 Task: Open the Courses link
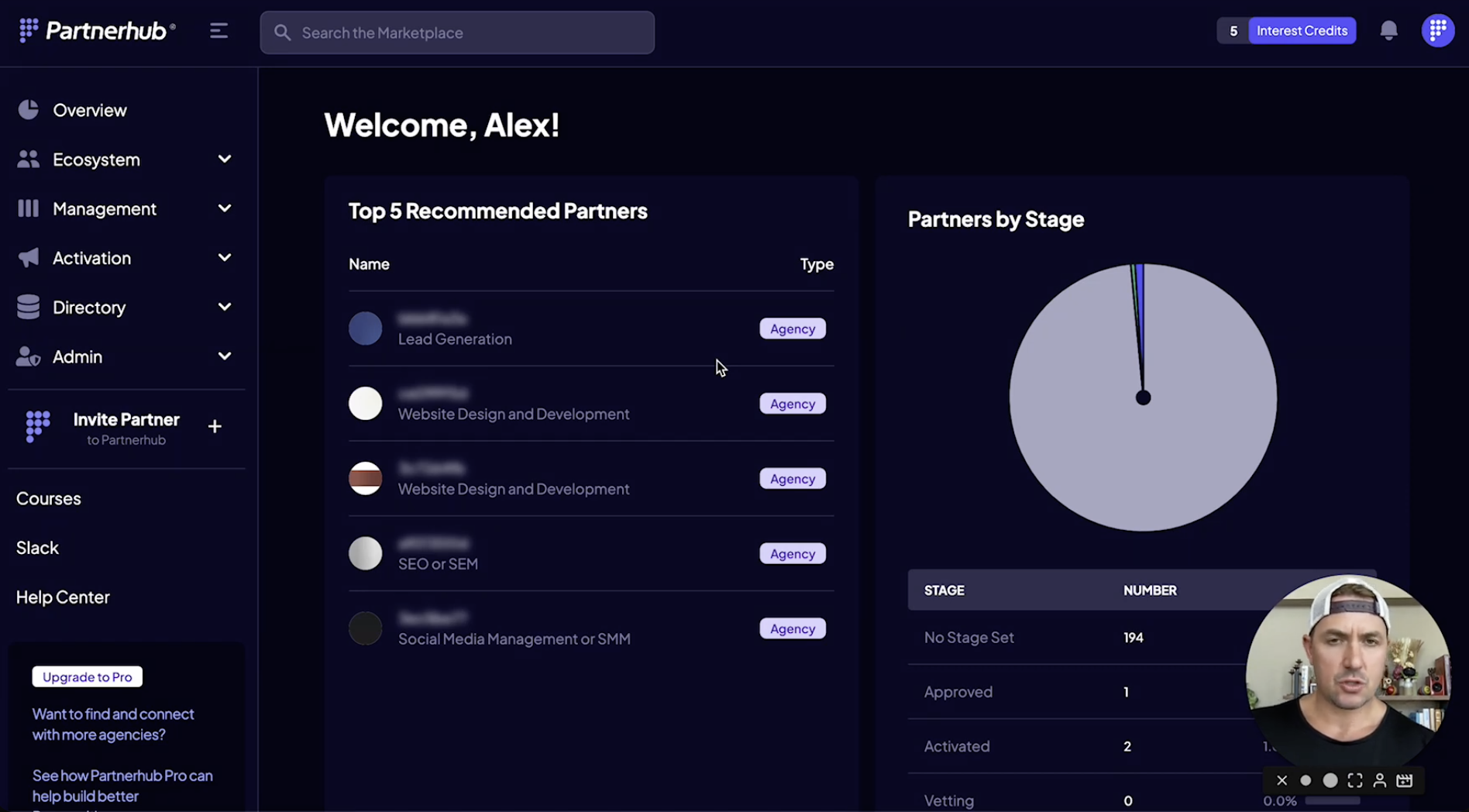click(48, 498)
